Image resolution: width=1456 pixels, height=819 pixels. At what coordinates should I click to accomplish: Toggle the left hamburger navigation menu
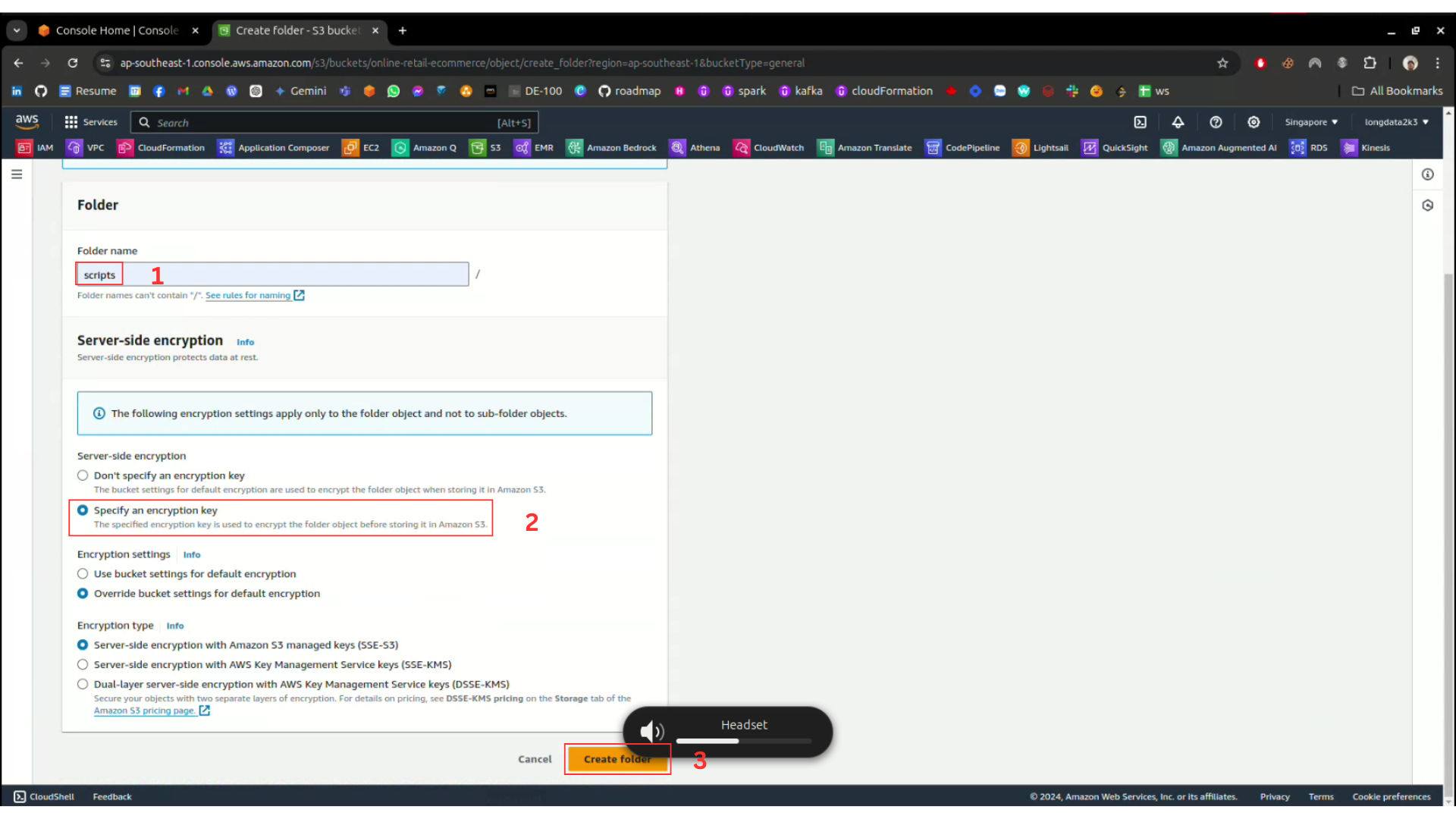17,174
